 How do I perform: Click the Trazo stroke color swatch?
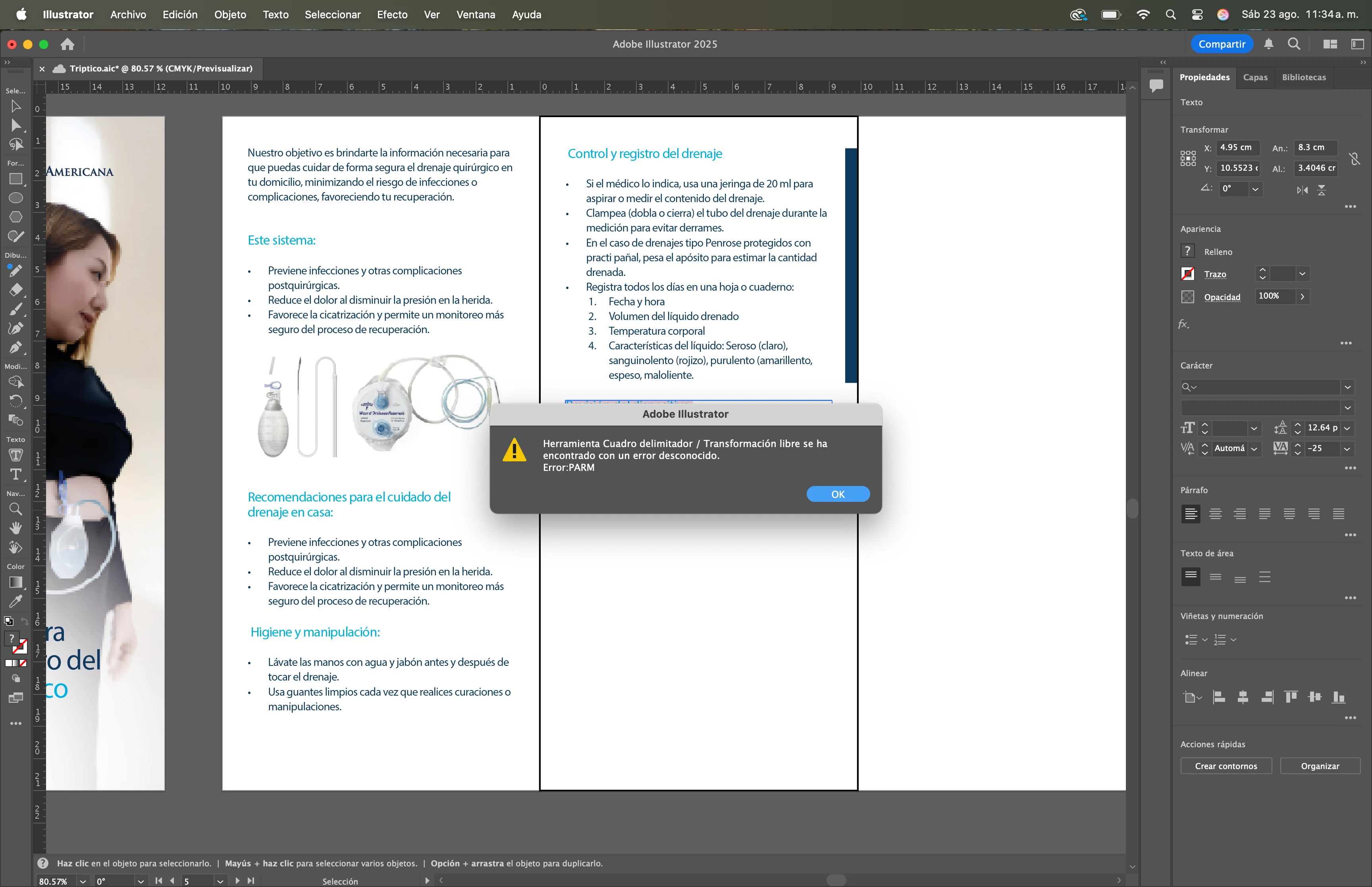pyautogui.click(x=1188, y=274)
